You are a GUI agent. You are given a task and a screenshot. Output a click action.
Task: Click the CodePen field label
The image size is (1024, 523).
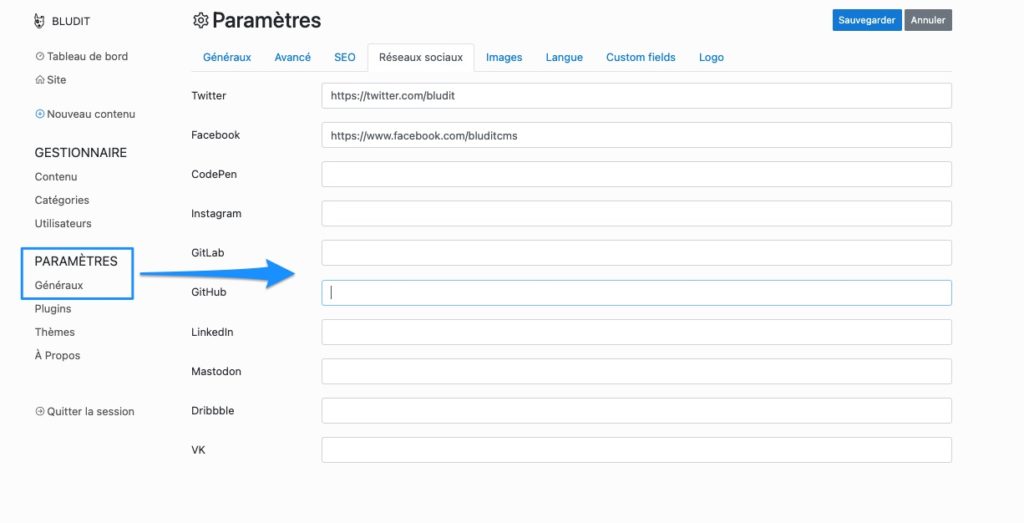tap(214, 174)
